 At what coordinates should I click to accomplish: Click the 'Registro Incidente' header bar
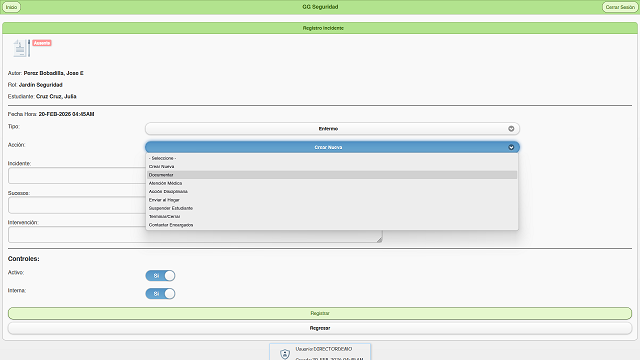tap(320, 28)
